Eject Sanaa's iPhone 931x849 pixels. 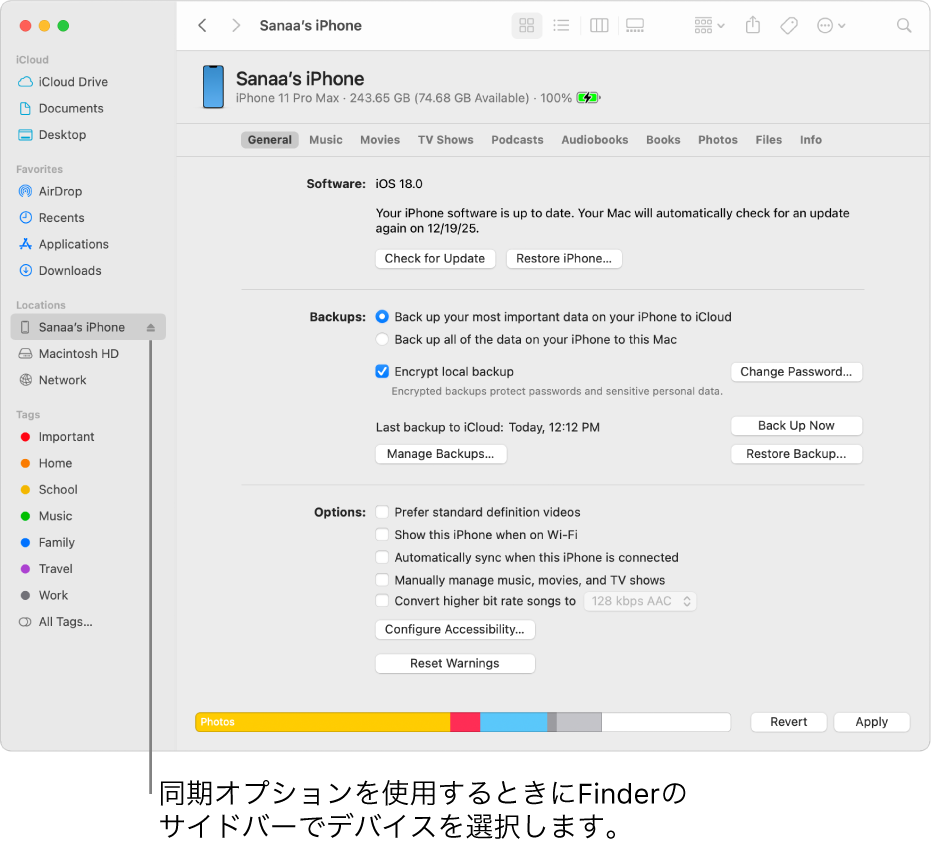tap(151, 327)
